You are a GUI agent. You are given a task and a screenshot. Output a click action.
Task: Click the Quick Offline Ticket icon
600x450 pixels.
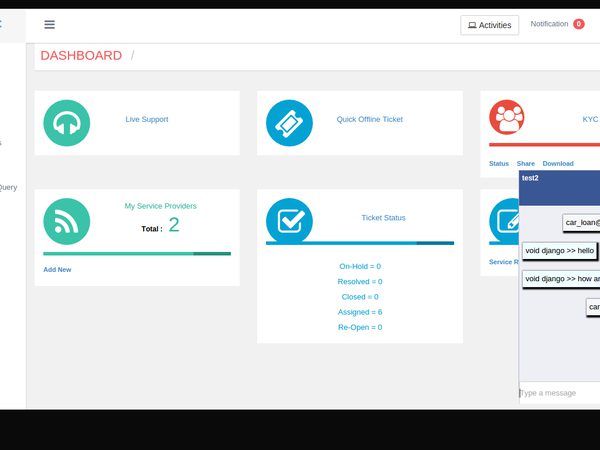pyautogui.click(x=289, y=123)
